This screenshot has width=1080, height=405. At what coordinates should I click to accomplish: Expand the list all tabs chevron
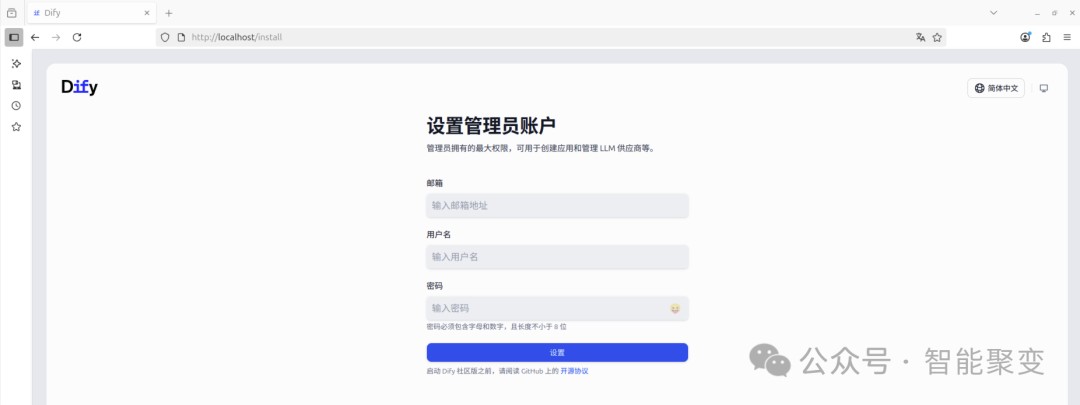click(993, 12)
